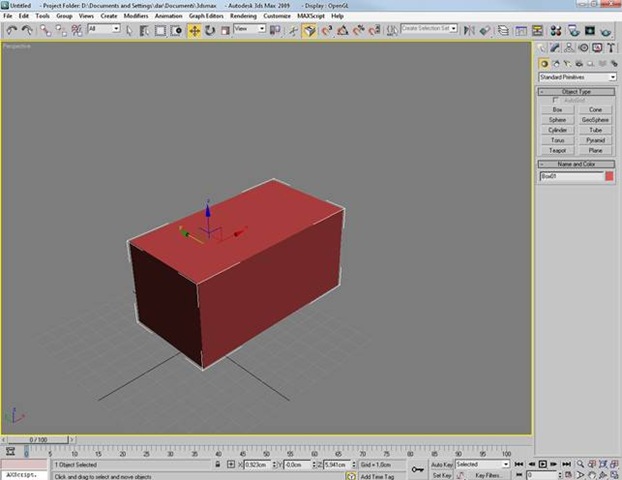Switch to Cameras creation category
The image size is (622, 480).
click(x=578, y=63)
